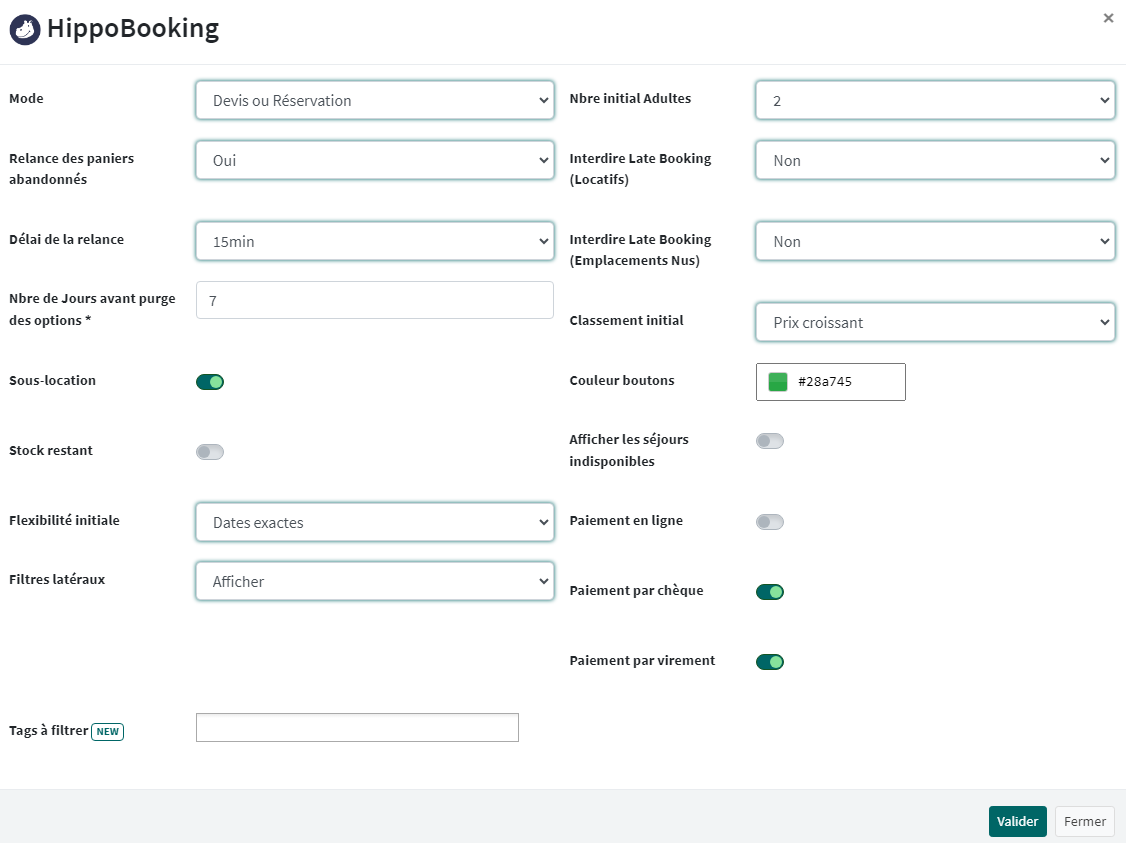This screenshot has width=1126, height=843.
Task: Open the Classement initial dropdown
Action: coord(935,323)
